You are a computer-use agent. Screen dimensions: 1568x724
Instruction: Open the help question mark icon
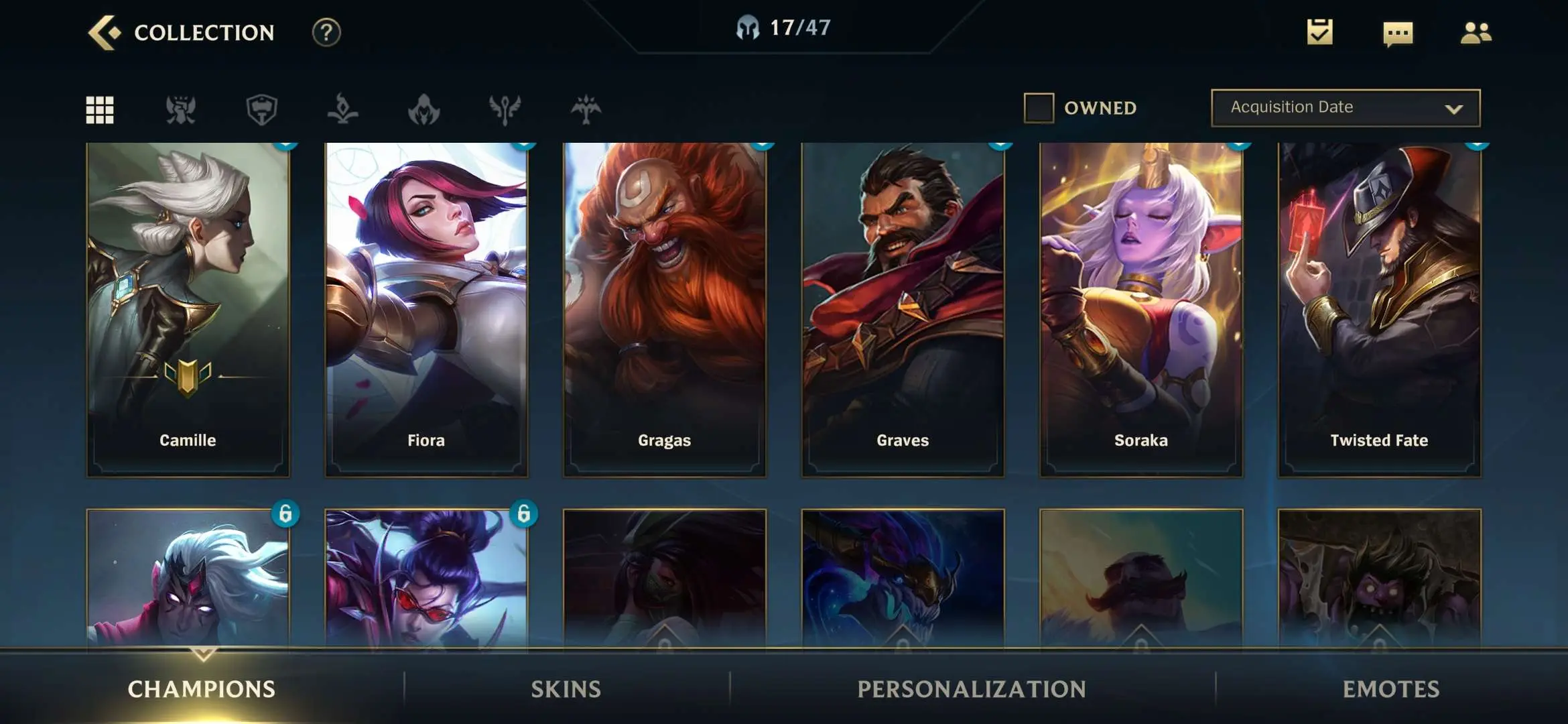click(326, 32)
